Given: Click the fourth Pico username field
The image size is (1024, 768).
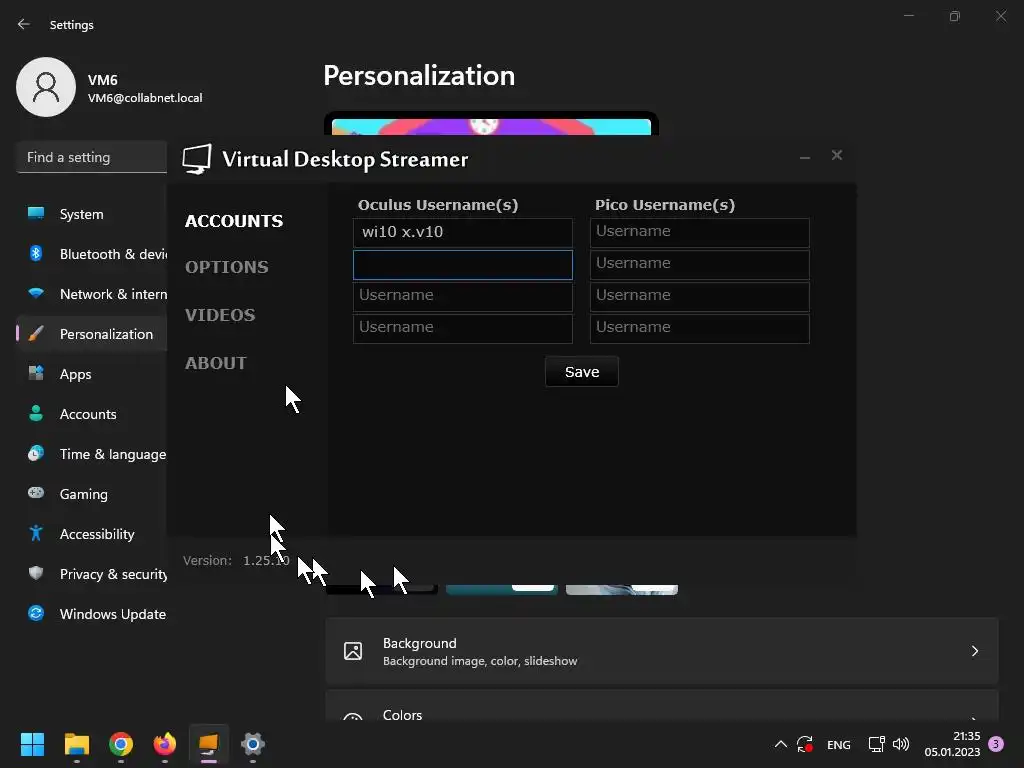Looking at the screenshot, I should [699, 328].
